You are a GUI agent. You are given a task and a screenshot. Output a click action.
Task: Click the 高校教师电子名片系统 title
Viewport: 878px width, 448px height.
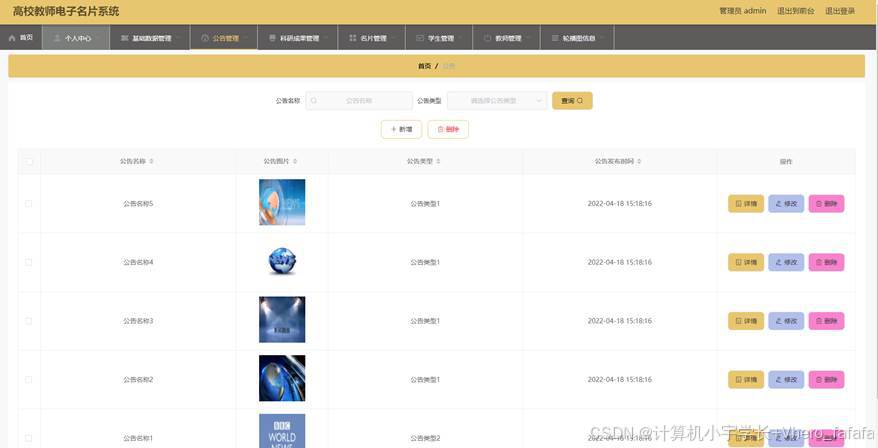(66, 11)
